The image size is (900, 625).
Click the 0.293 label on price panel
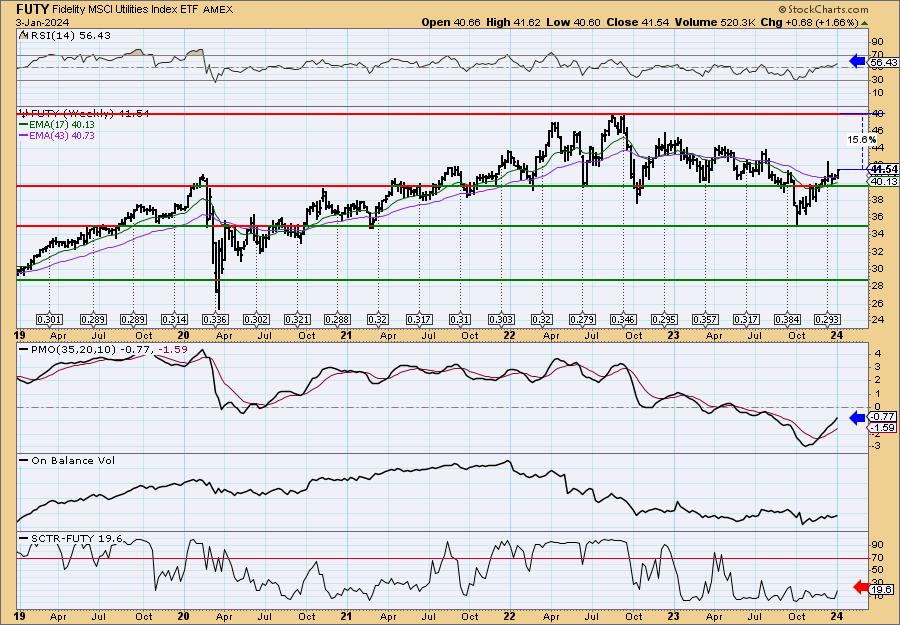[x=828, y=320]
